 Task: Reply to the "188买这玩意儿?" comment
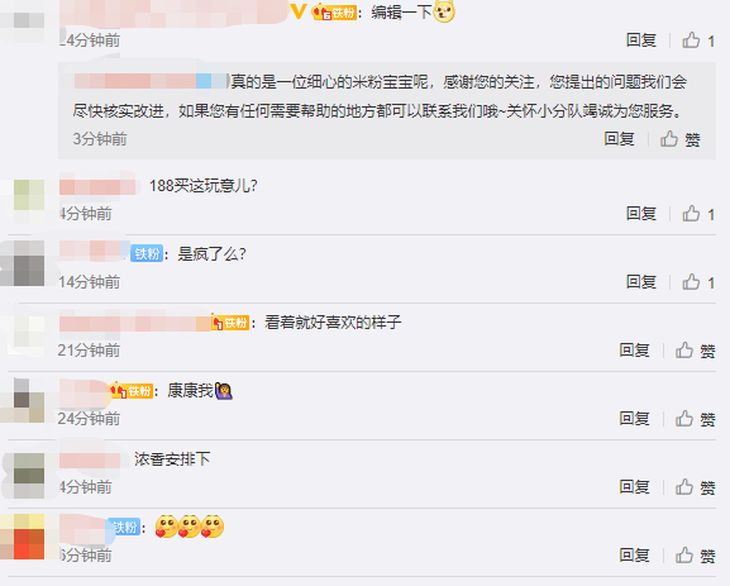tap(641, 214)
